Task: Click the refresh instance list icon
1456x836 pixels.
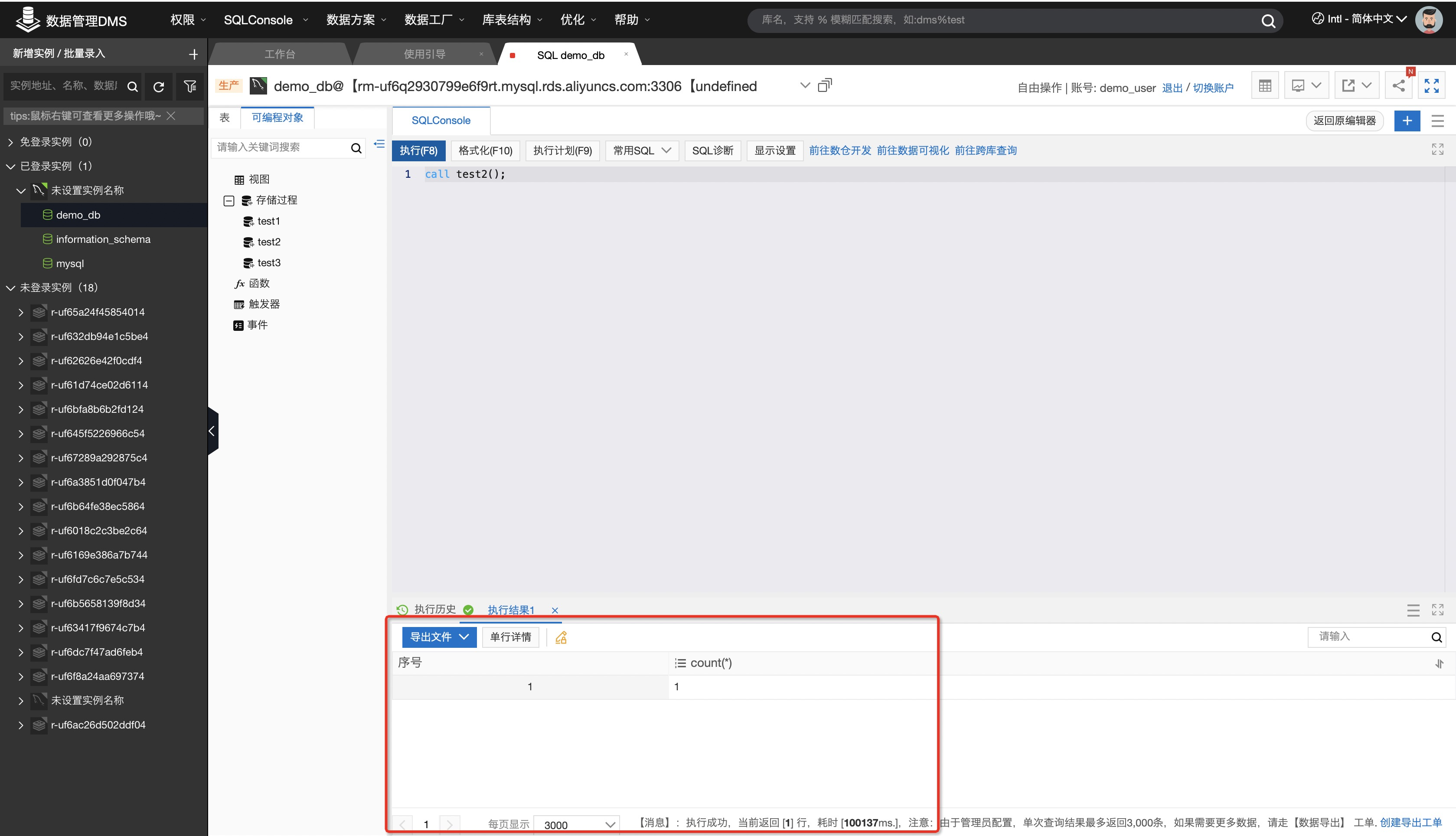Action: point(159,87)
